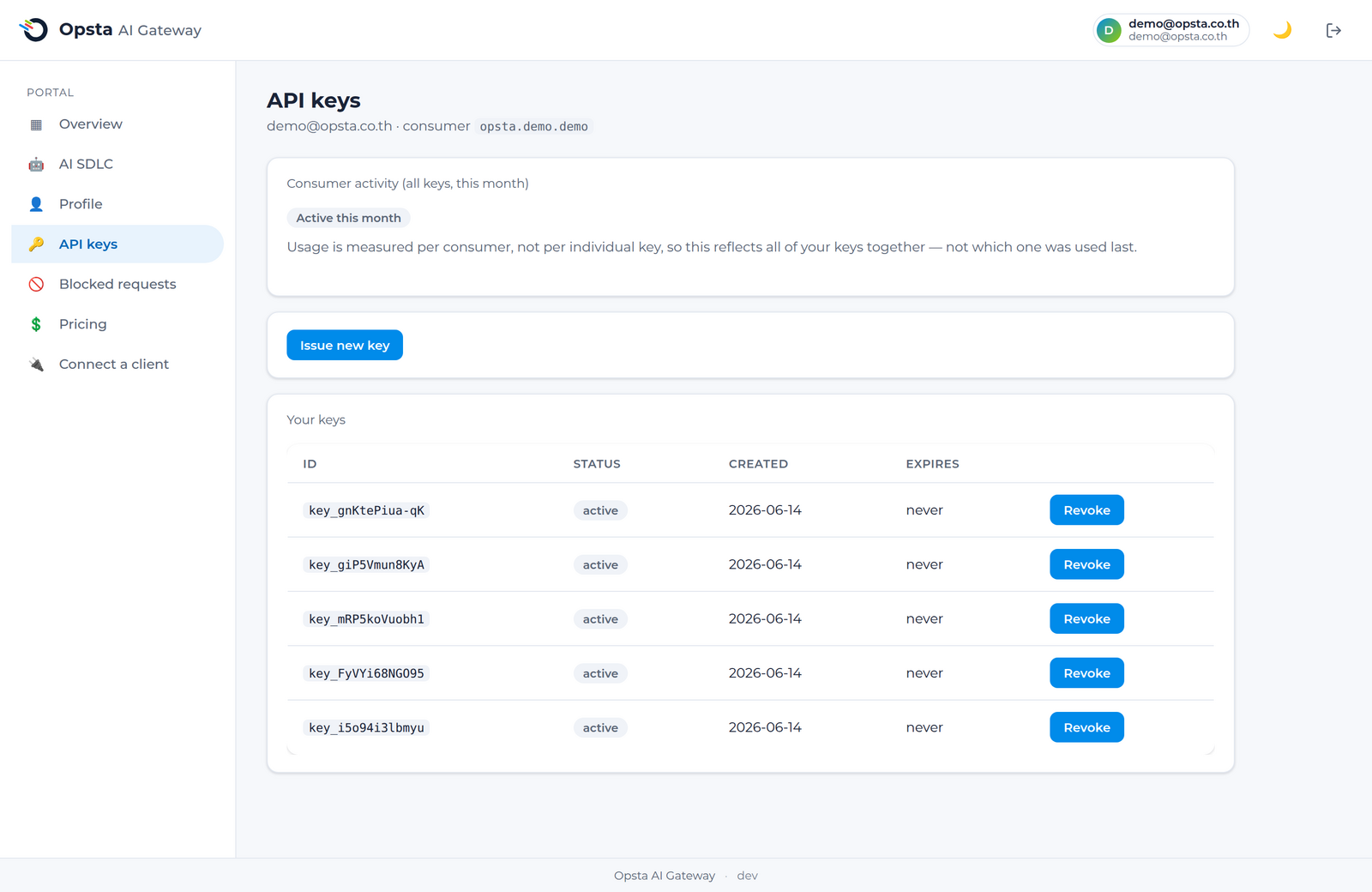
Task: Select API keys in the sidebar
Action: pyautogui.click(x=117, y=244)
